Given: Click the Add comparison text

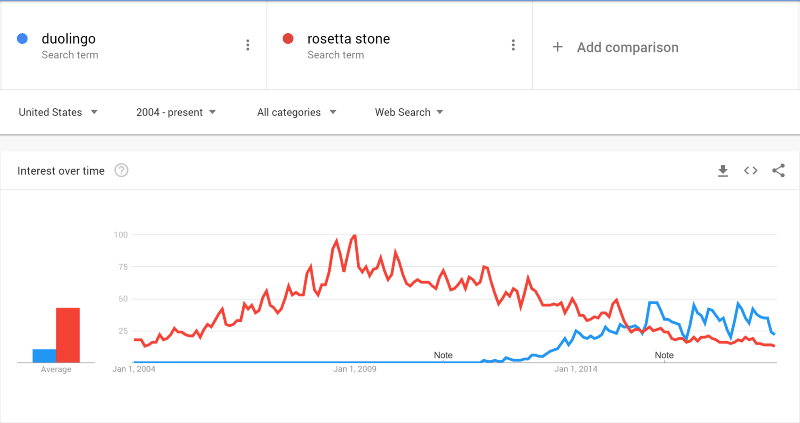Looking at the screenshot, I should click(x=627, y=47).
